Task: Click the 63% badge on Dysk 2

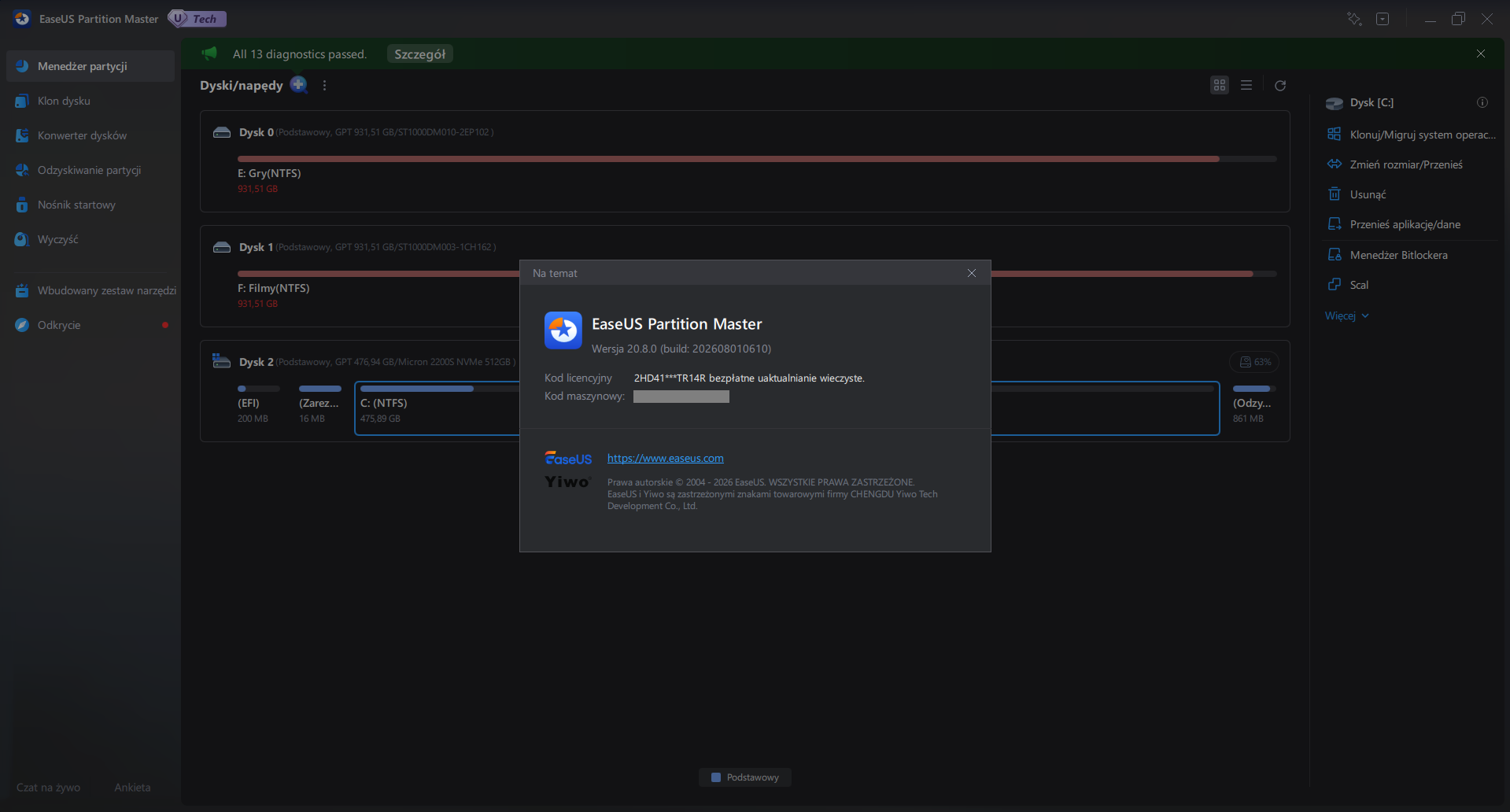Action: 1255,362
